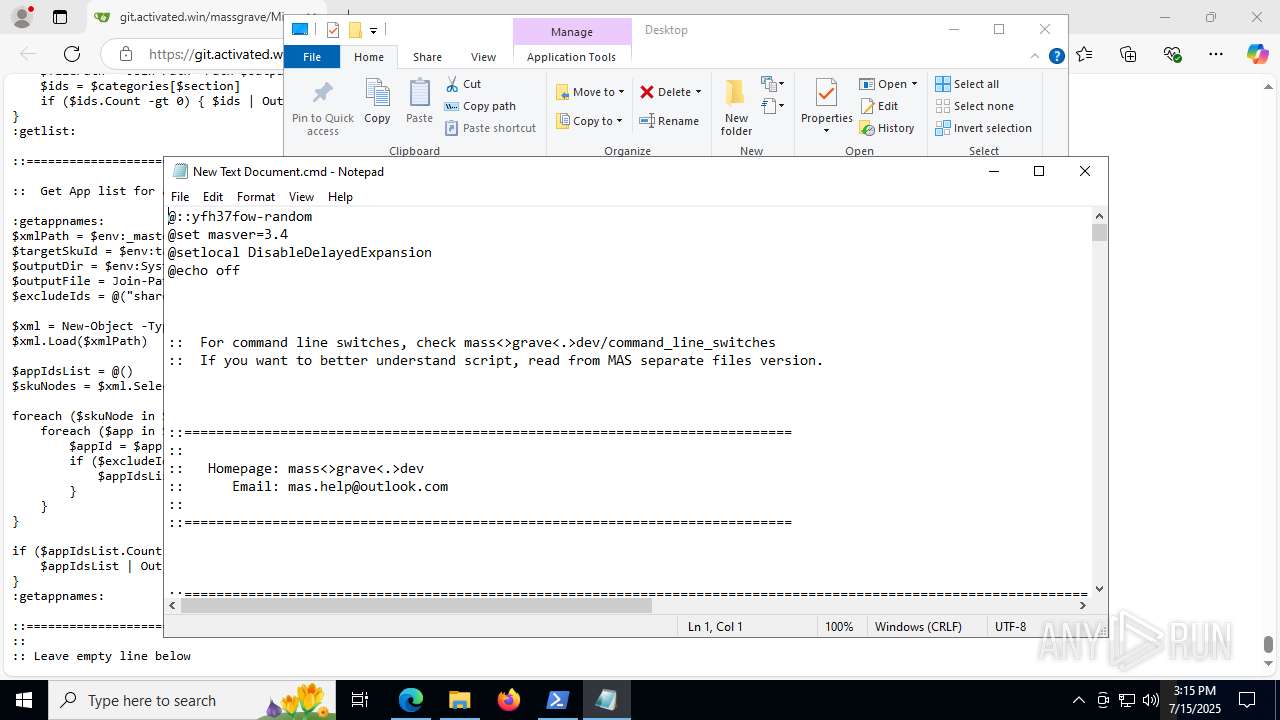The image size is (1280, 720).
Task: Click the '@echo off' line in Notepad
Action: click(204, 270)
